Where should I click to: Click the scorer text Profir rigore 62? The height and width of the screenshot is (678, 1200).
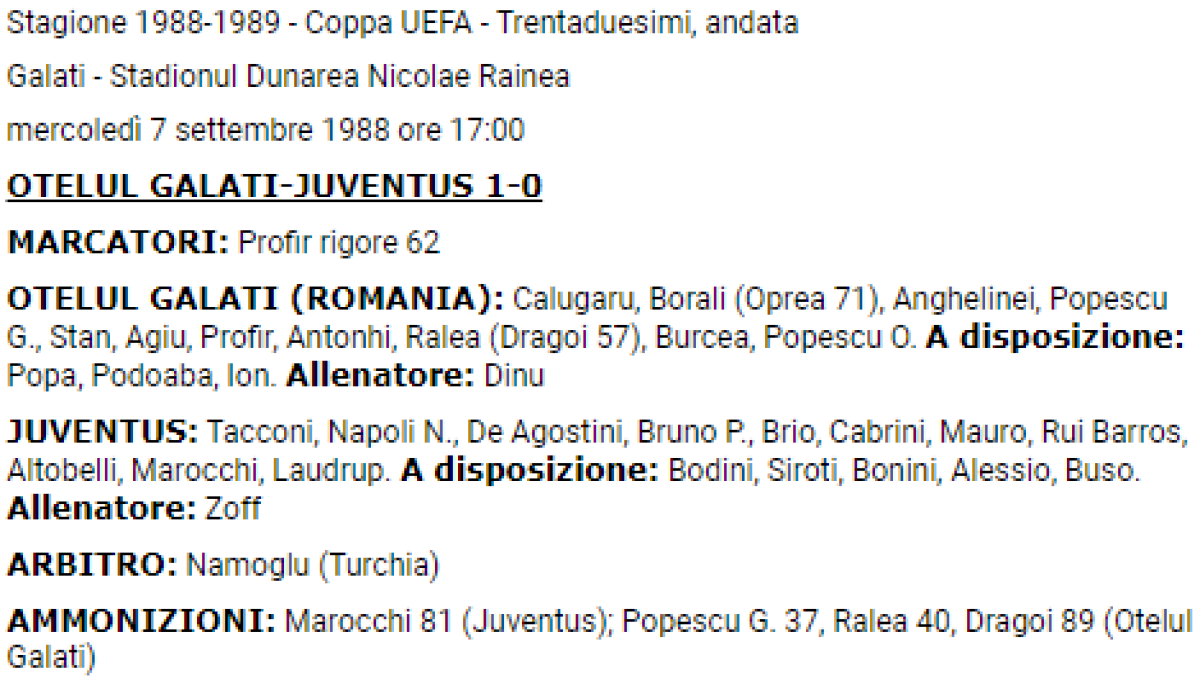click(x=340, y=243)
